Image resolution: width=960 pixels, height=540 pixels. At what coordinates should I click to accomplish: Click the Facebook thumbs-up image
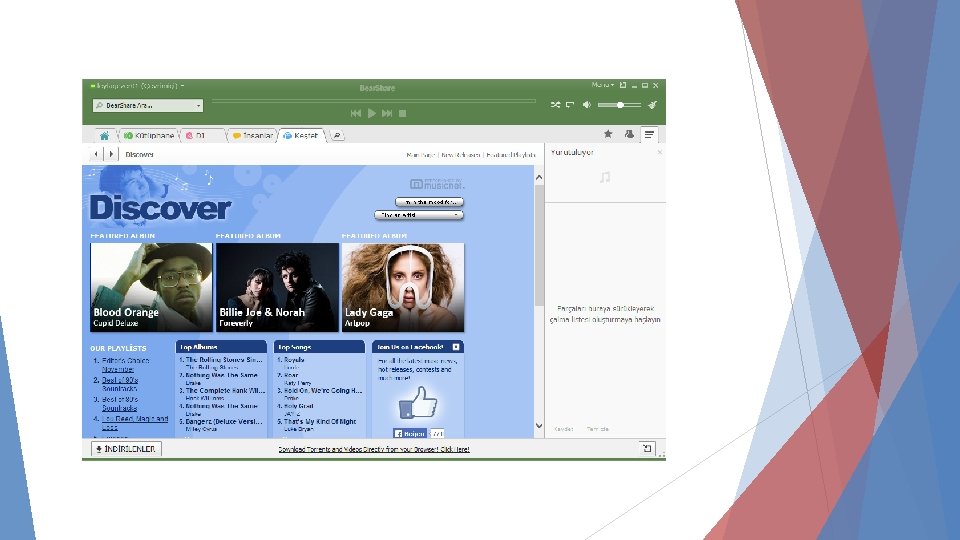tap(418, 403)
